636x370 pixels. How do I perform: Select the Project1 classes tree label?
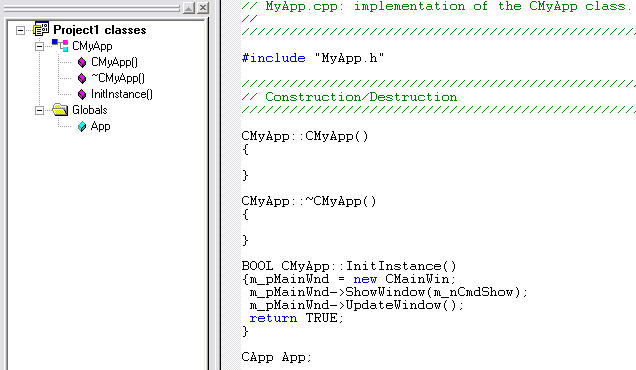pos(100,30)
